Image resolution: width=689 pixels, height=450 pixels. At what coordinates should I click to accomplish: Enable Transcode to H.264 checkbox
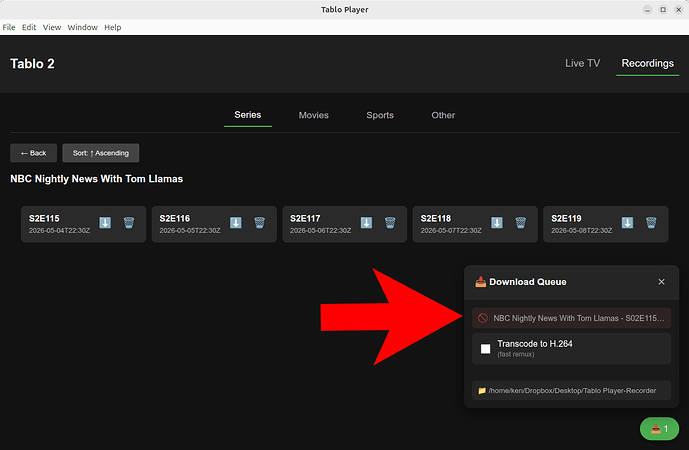[x=486, y=349]
